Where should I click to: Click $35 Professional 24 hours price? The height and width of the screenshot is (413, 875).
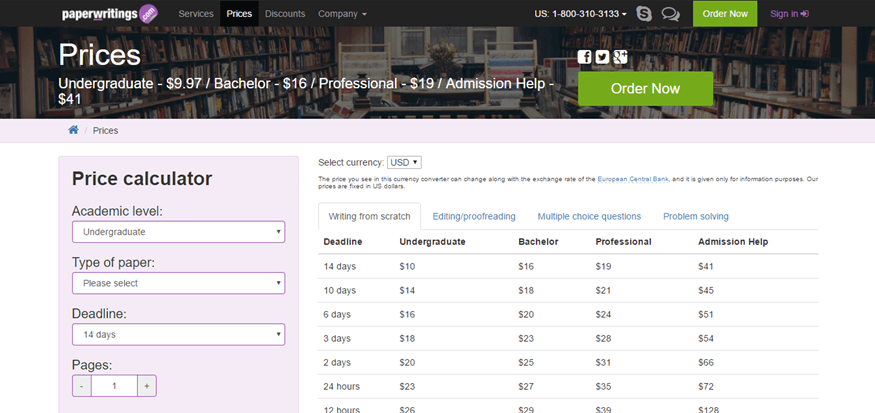pyautogui.click(x=603, y=386)
